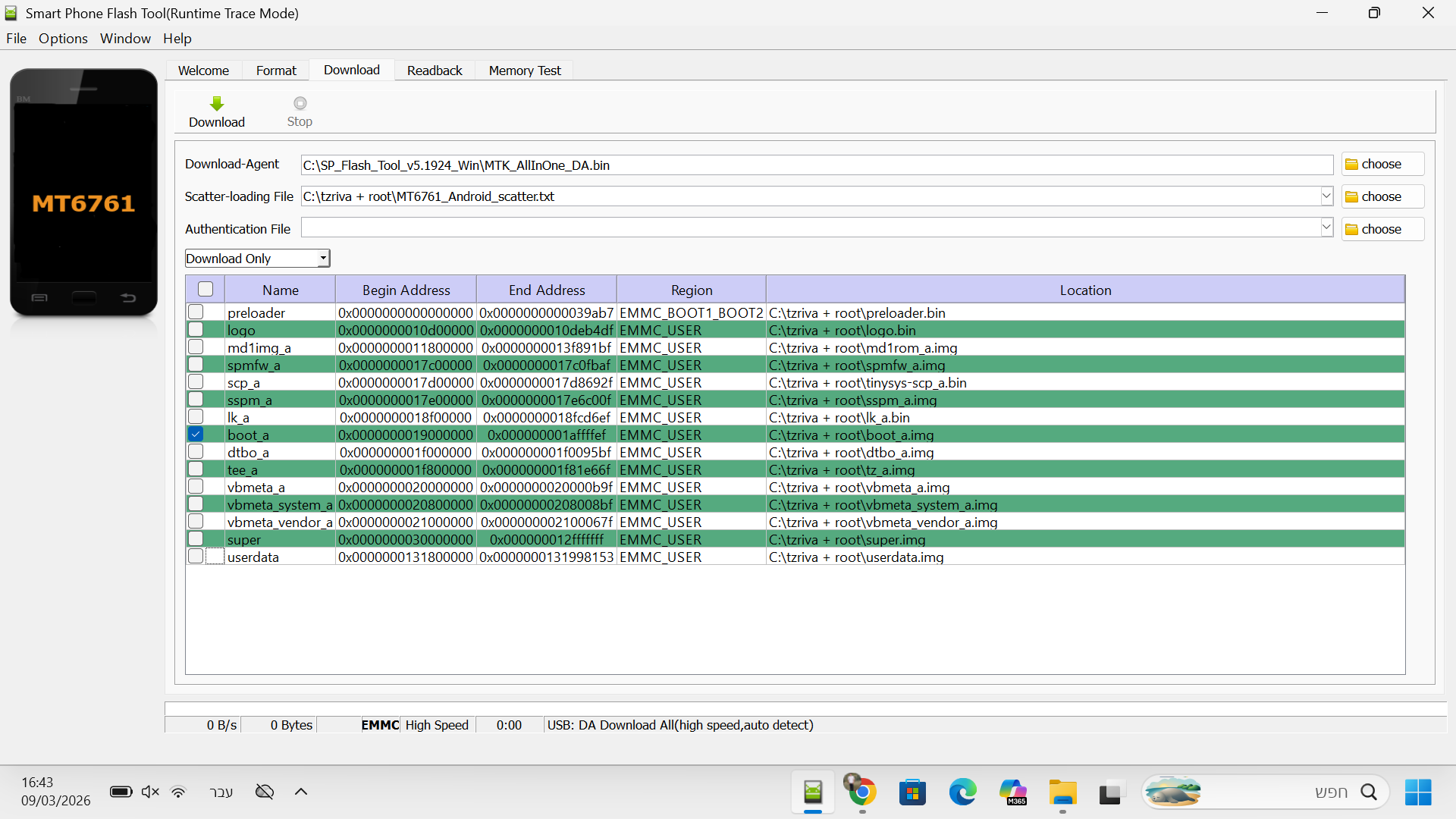Uncheck the boot_a partition checkbox

196,435
